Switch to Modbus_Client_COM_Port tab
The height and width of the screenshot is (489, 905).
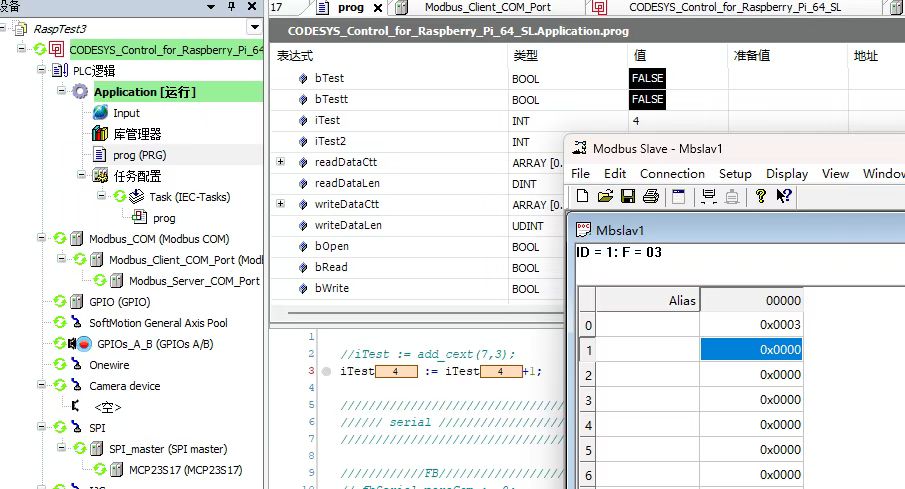click(x=488, y=8)
